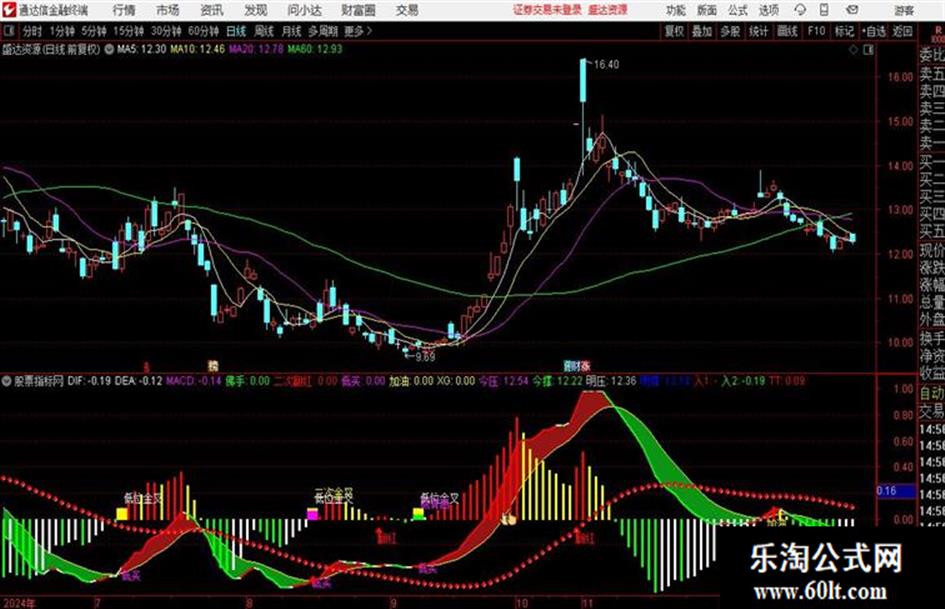Click the 16.40 high price label
The image size is (945, 609).
[x=606, y=64]
